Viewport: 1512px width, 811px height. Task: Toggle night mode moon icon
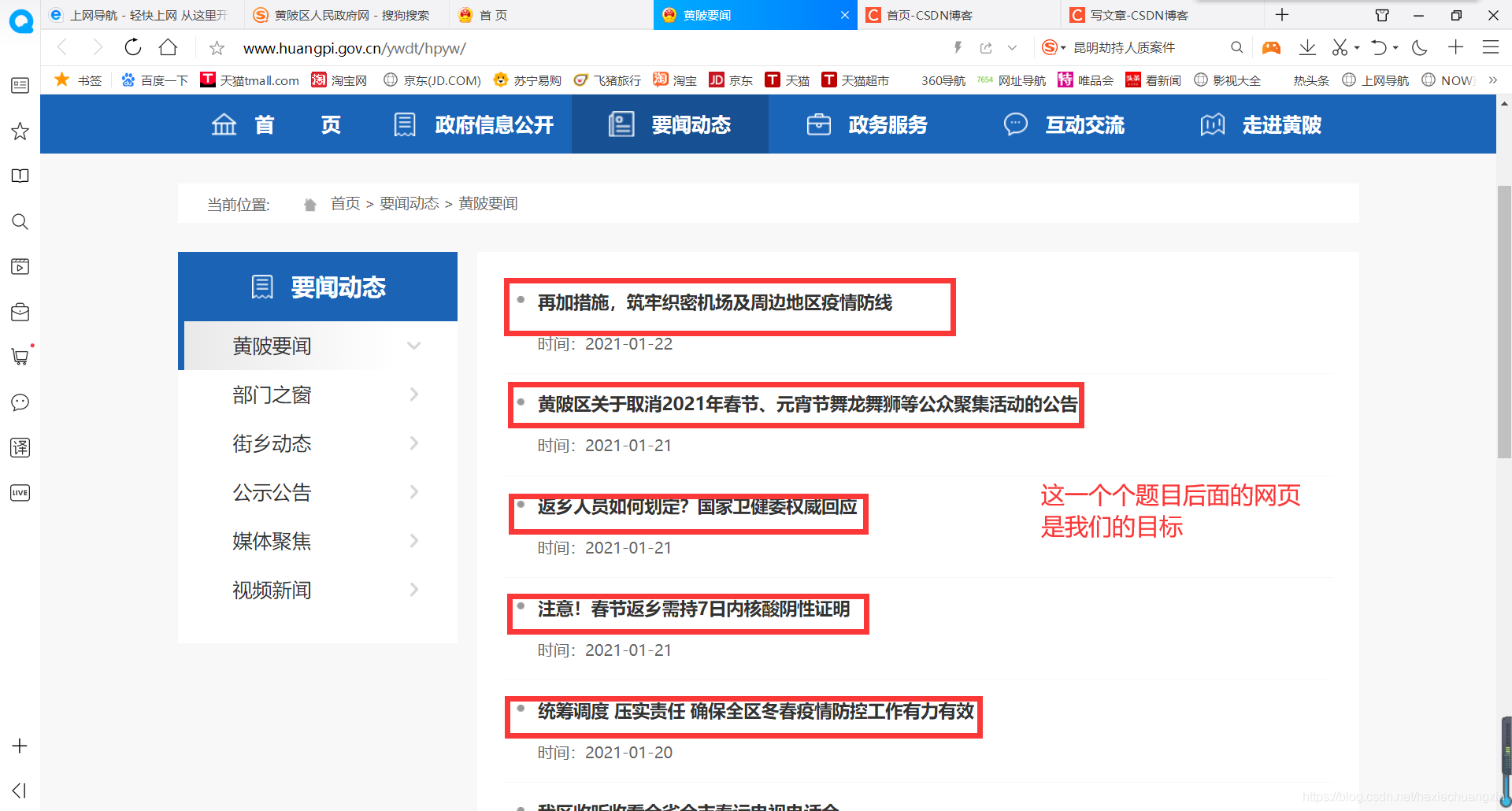click(1420, 47)
